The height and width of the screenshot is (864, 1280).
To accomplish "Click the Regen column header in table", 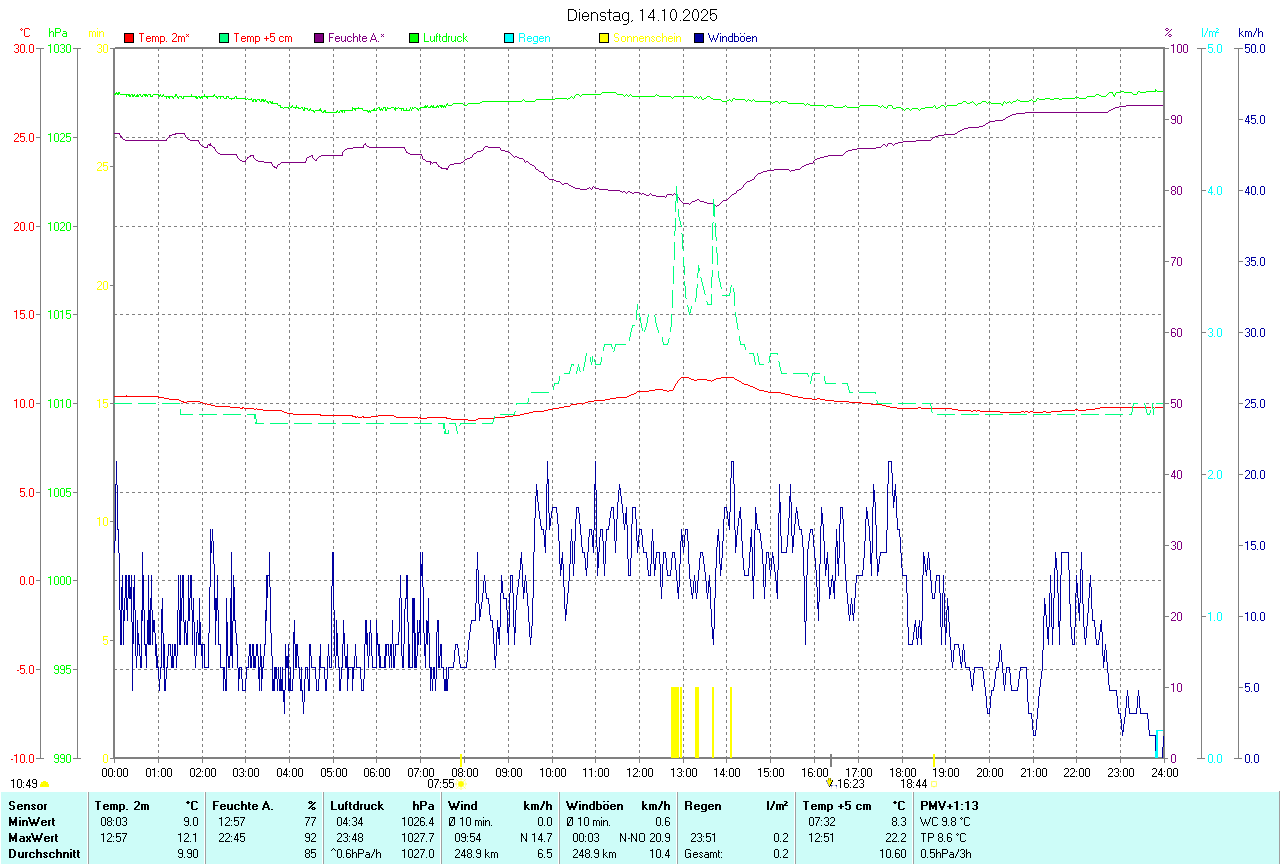I will pos(701,806).
